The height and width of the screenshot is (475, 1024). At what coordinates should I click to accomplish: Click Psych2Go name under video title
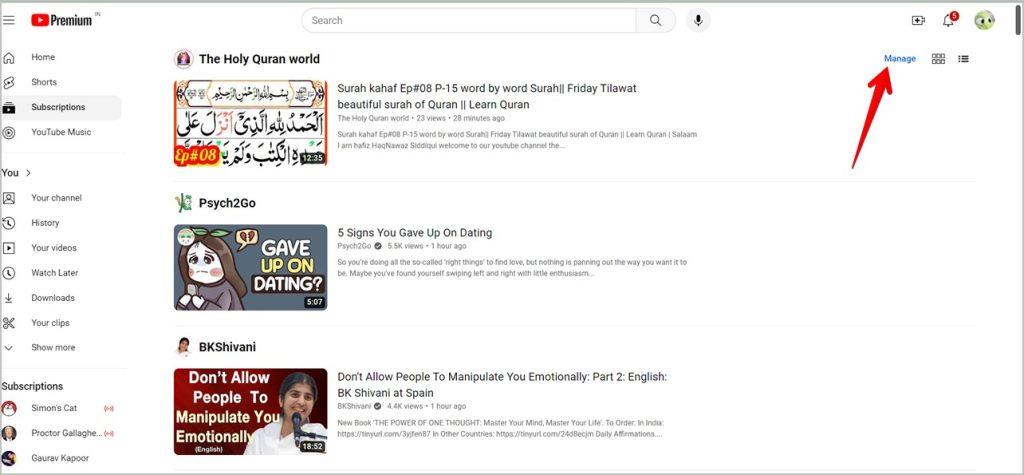[x=354, y=246]
